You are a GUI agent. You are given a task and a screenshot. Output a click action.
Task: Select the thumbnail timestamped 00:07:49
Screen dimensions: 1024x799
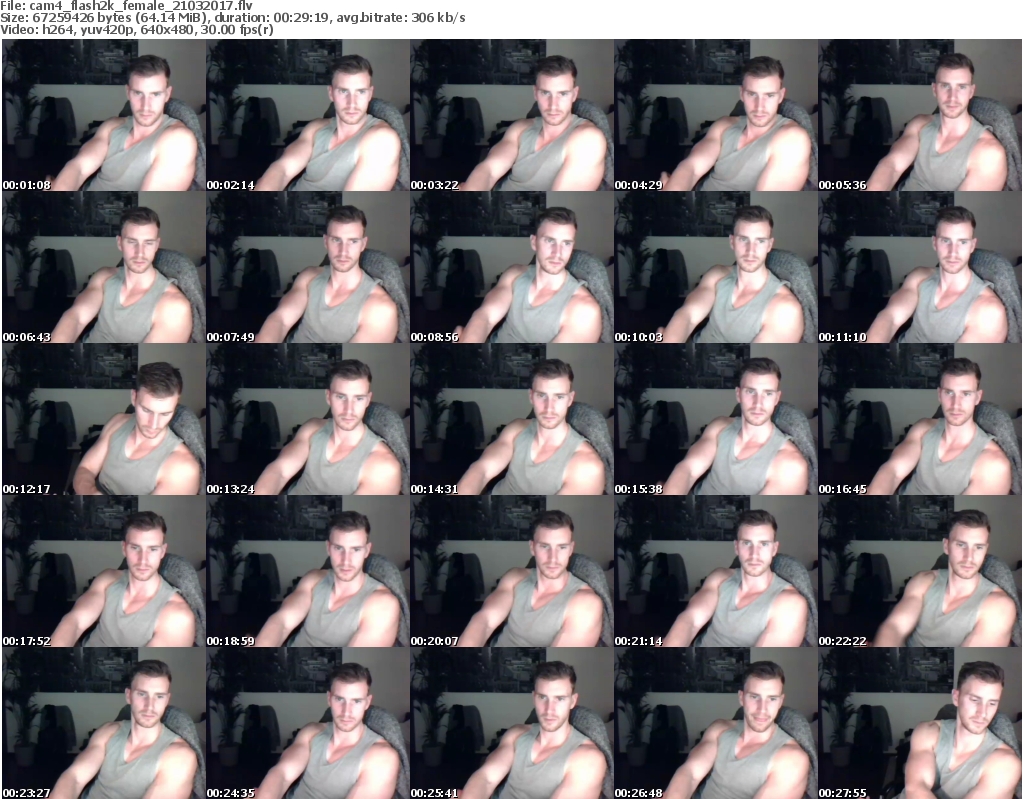tap(308, 267)
